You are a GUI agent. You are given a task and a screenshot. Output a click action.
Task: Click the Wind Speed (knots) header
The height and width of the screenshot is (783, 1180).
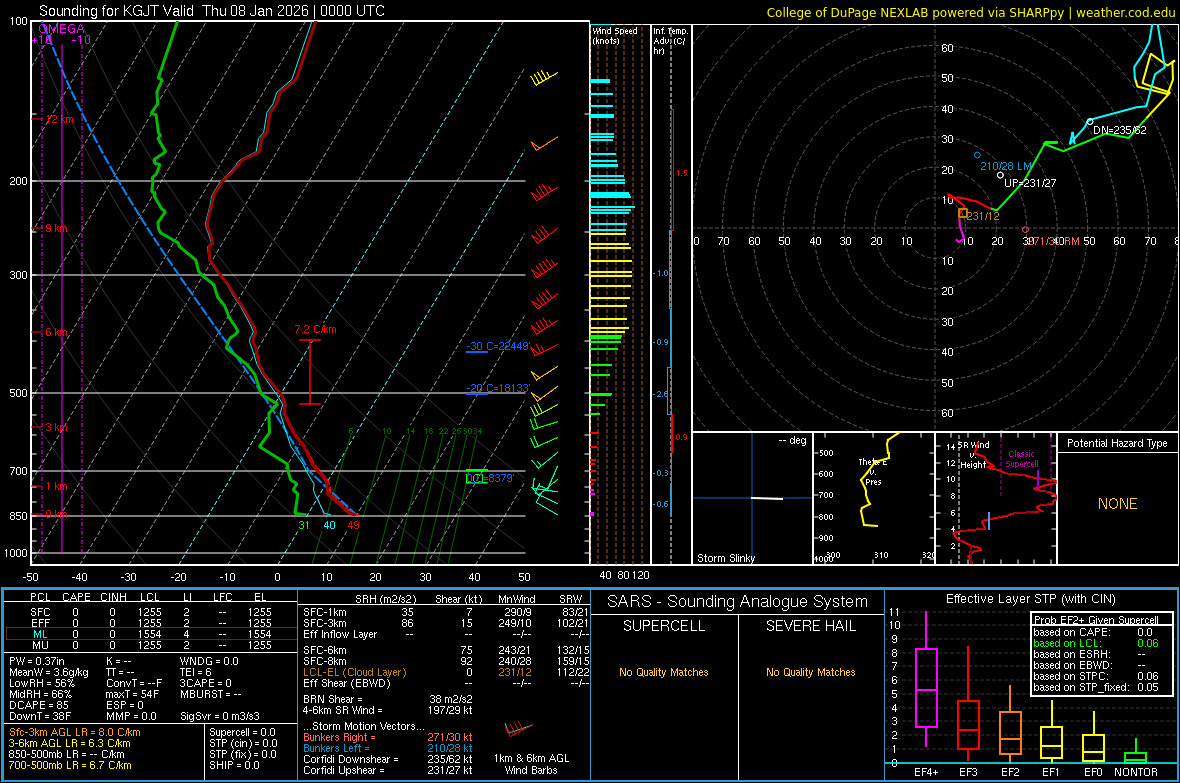(614, 35)
